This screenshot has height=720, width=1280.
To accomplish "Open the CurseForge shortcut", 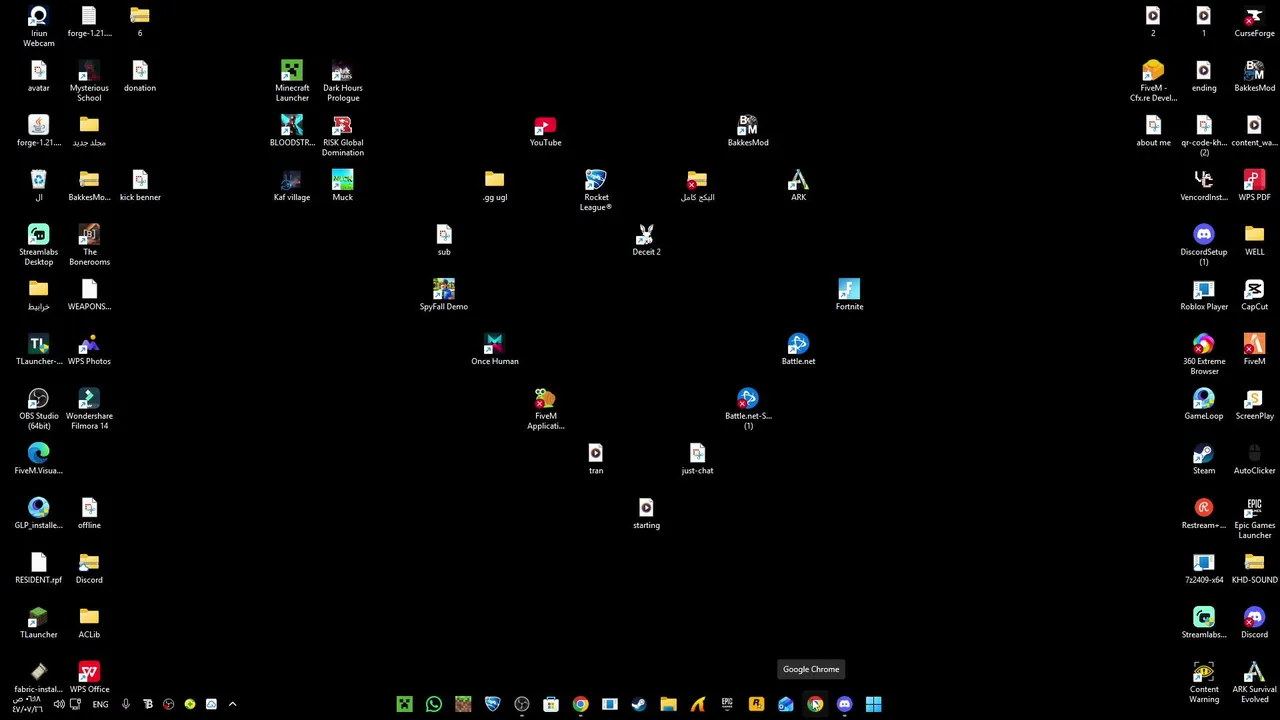I will (x=1254, y=22).
